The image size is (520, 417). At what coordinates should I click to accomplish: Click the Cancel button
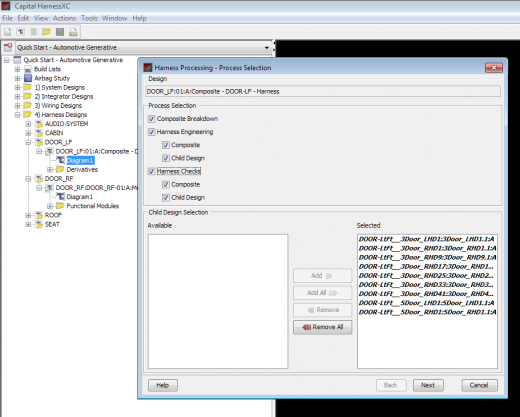479,385
